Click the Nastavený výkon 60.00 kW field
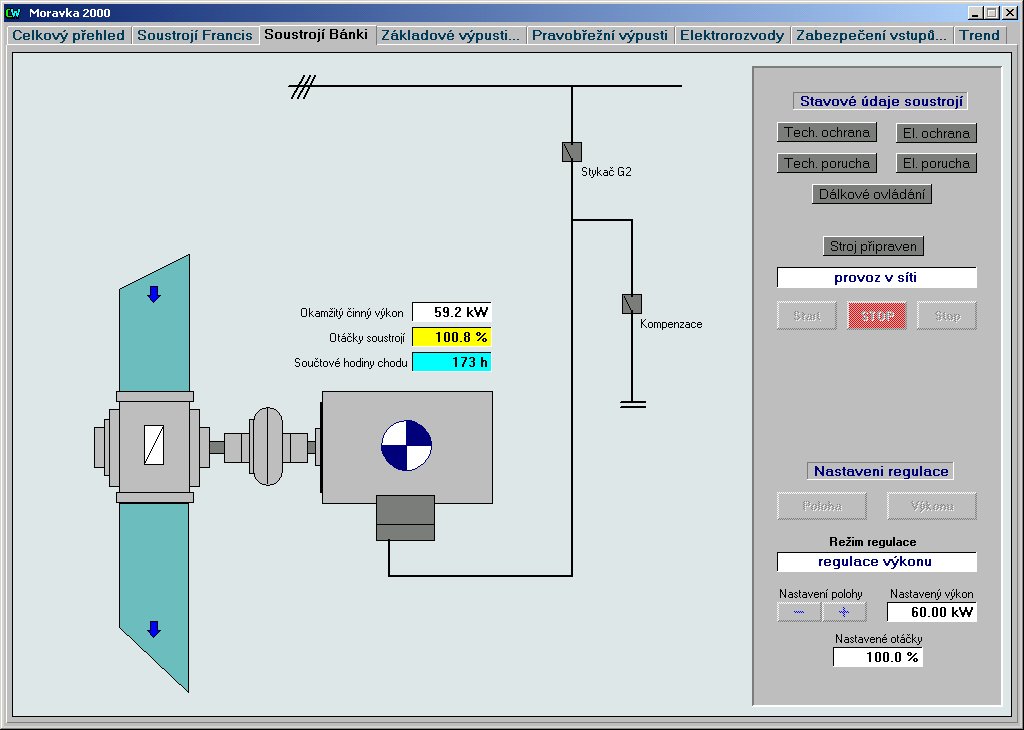Screen dimensions: 1024x730 click(x=932, y=612)
